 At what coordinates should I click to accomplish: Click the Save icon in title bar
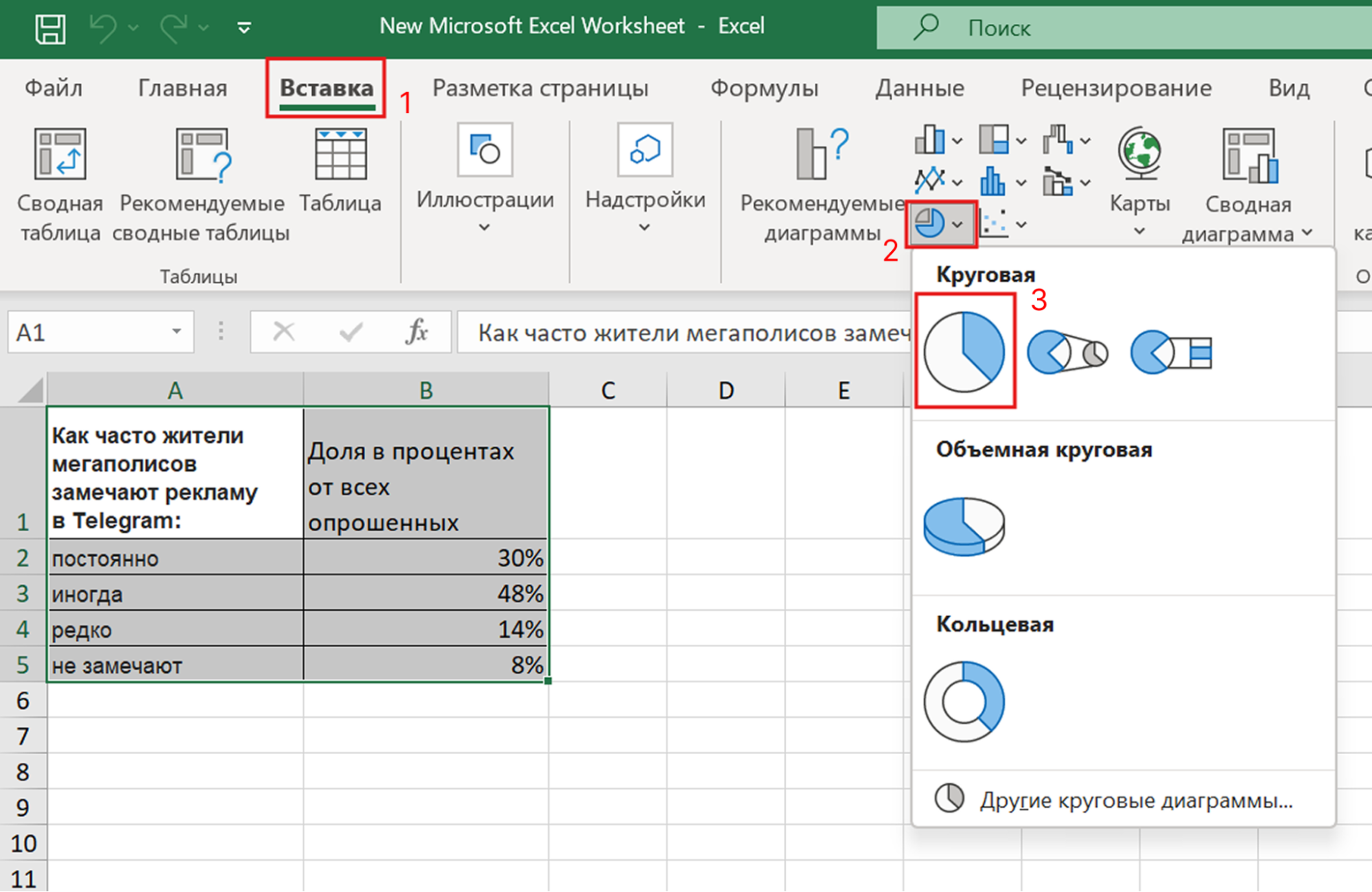(x=50, y=28)
